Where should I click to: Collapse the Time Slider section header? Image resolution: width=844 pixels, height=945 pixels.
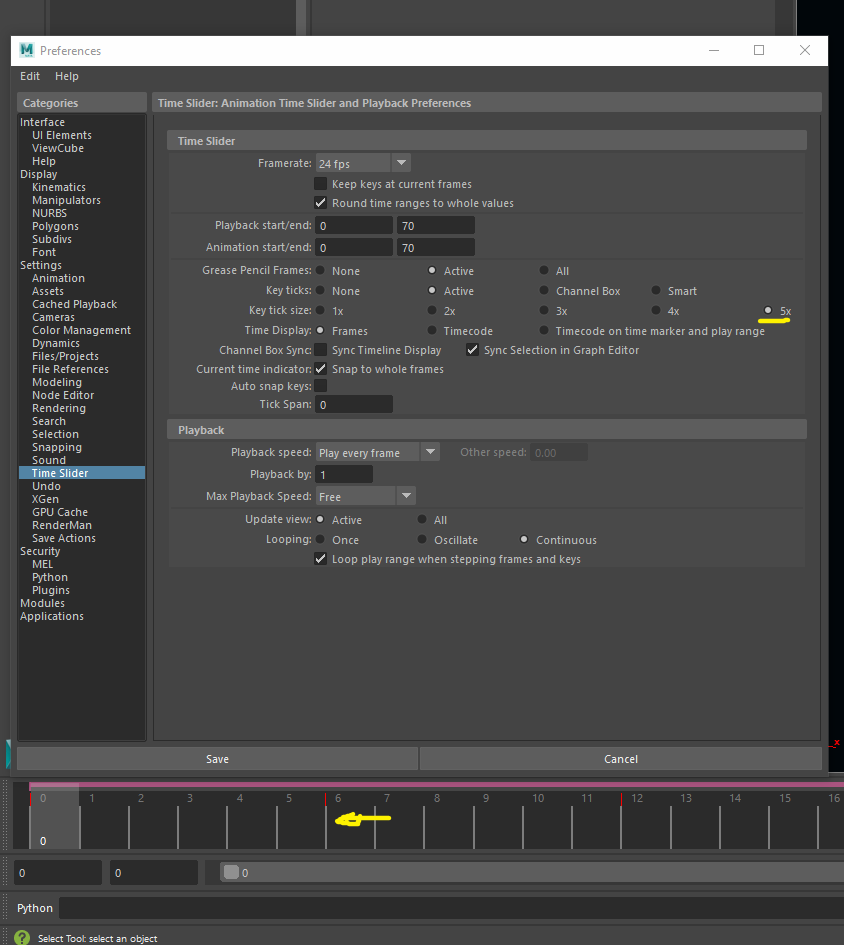click(487, 141)
